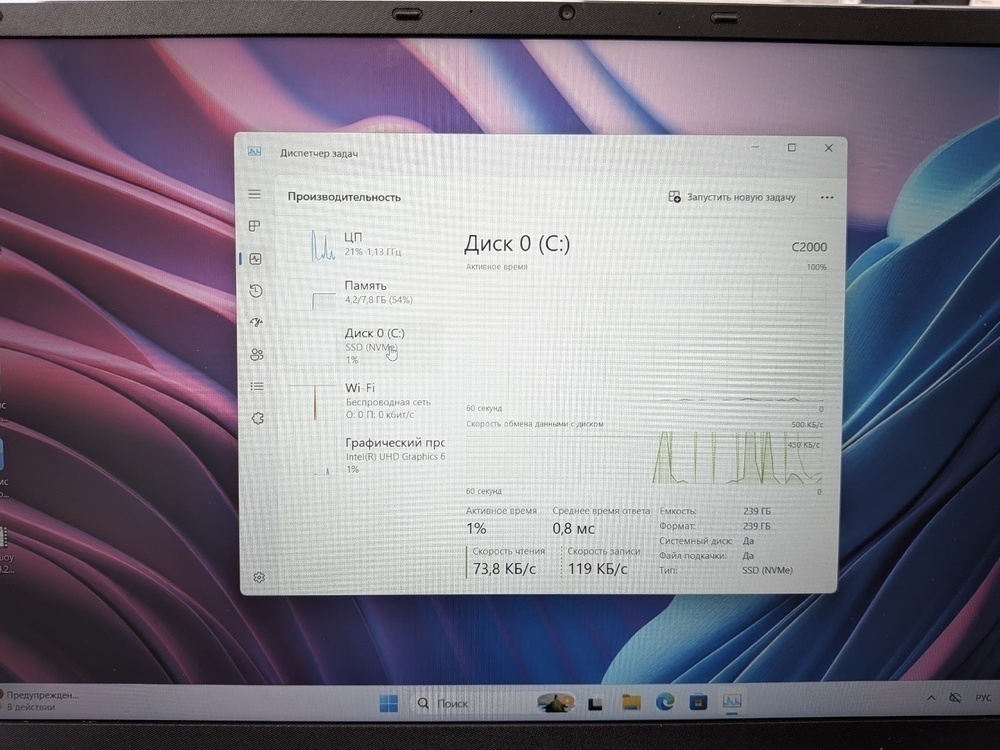Click the 73,8 КБ/с read speed value

[504, 568]
